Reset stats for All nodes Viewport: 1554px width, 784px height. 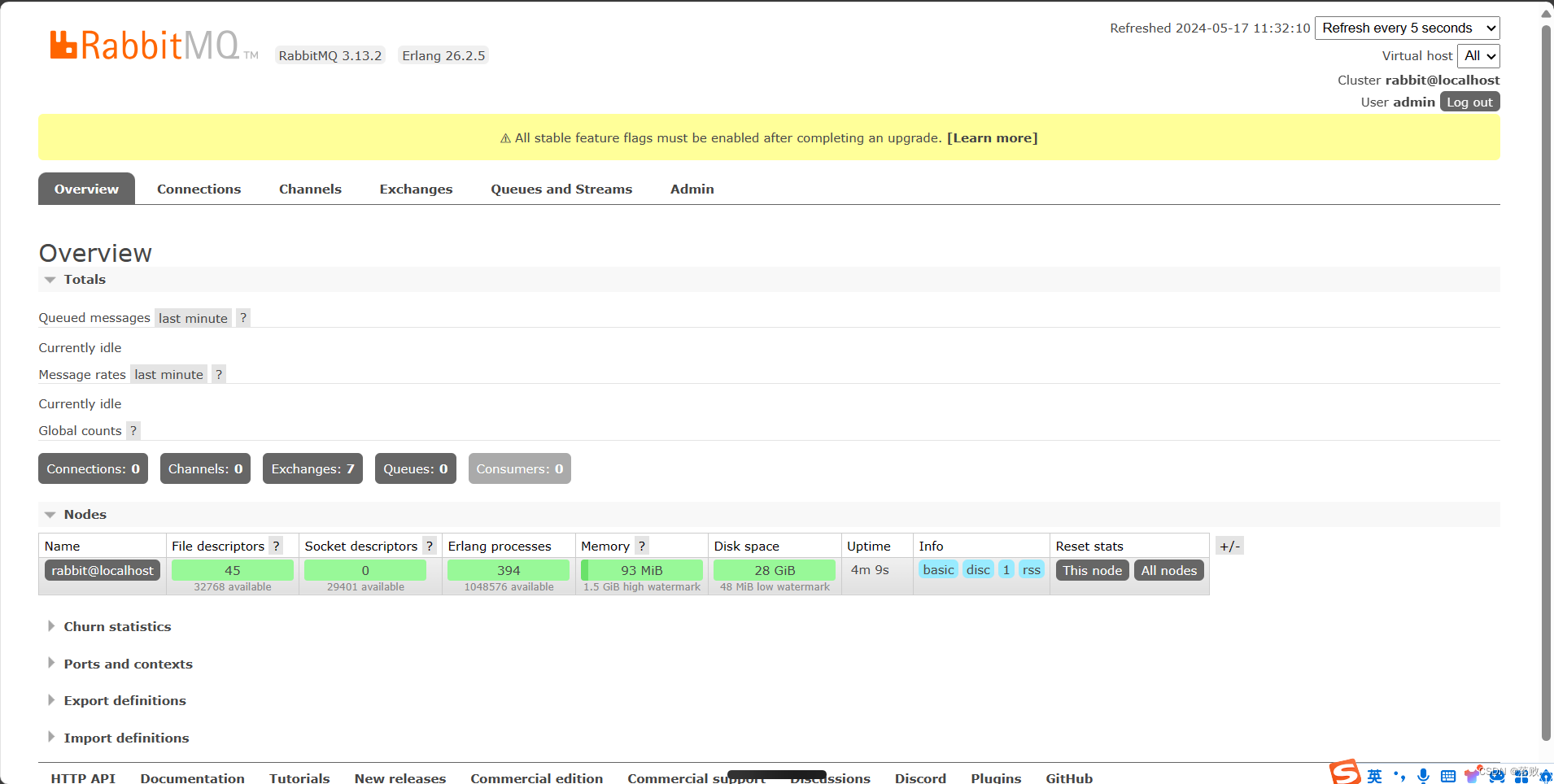(x=1168, y=570)
